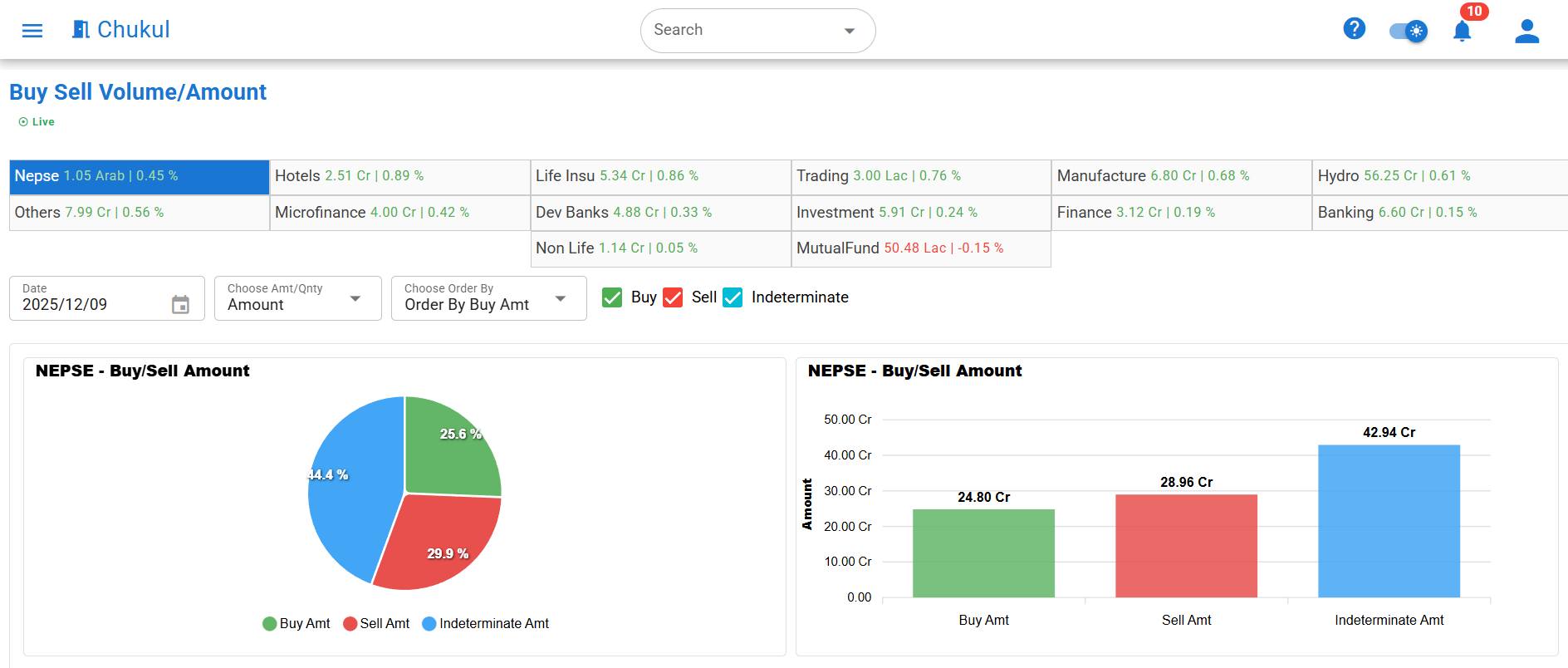
Task: Open the MutualFund sector
Action: tap(922, 249)
